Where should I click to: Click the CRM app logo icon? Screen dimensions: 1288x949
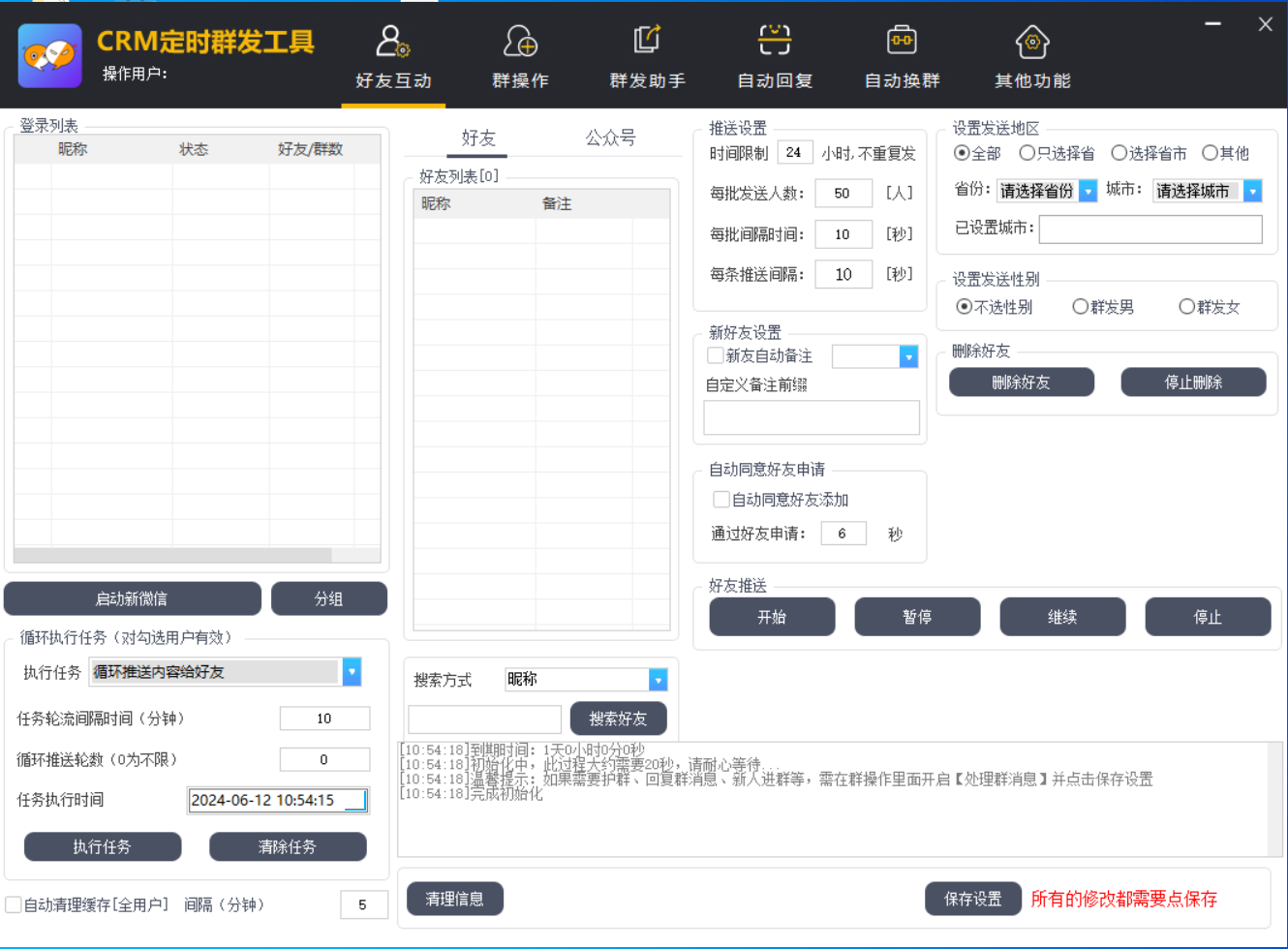(x=49, y=55)
